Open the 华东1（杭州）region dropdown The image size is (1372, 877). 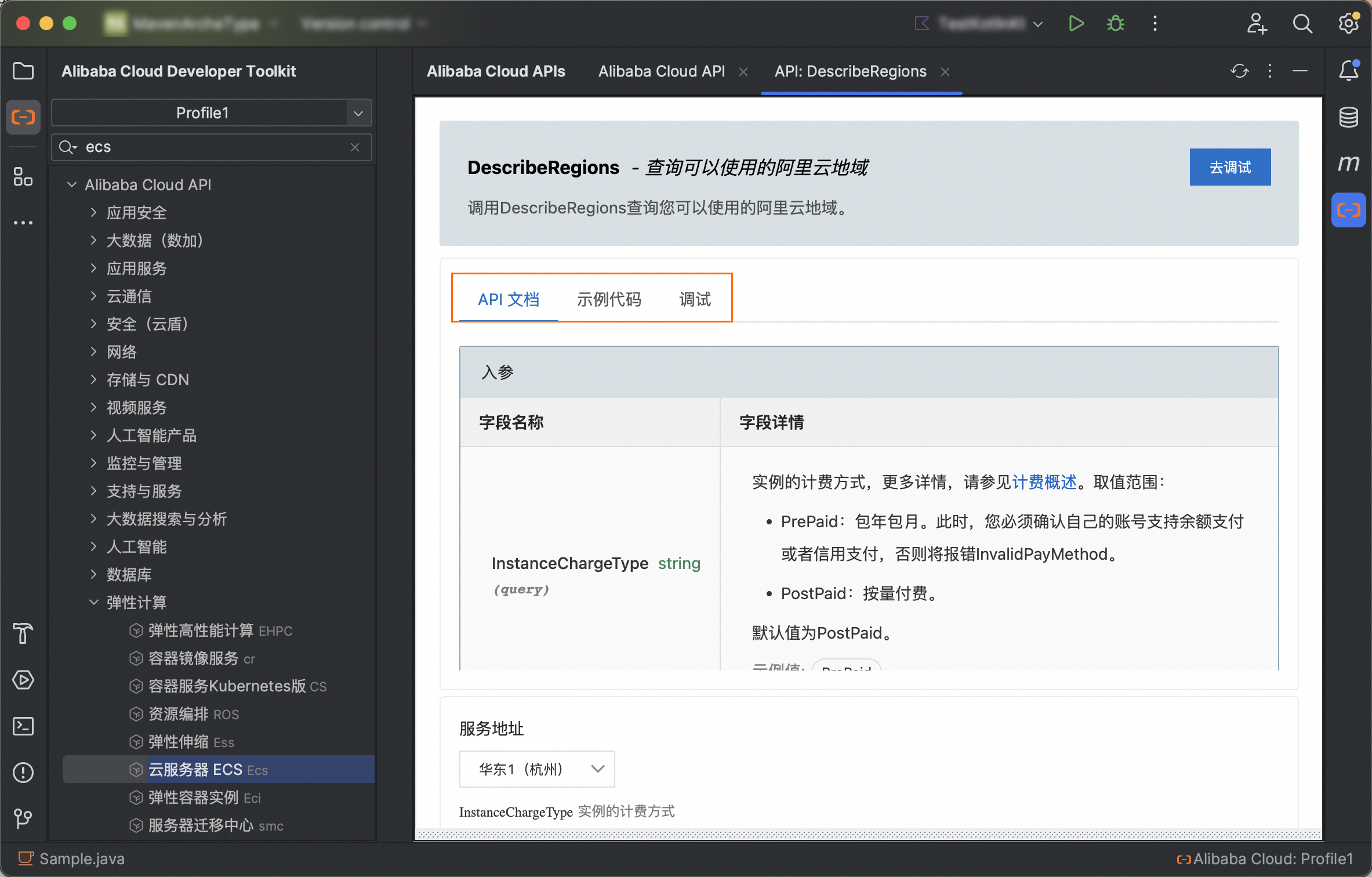pos(536,769)
